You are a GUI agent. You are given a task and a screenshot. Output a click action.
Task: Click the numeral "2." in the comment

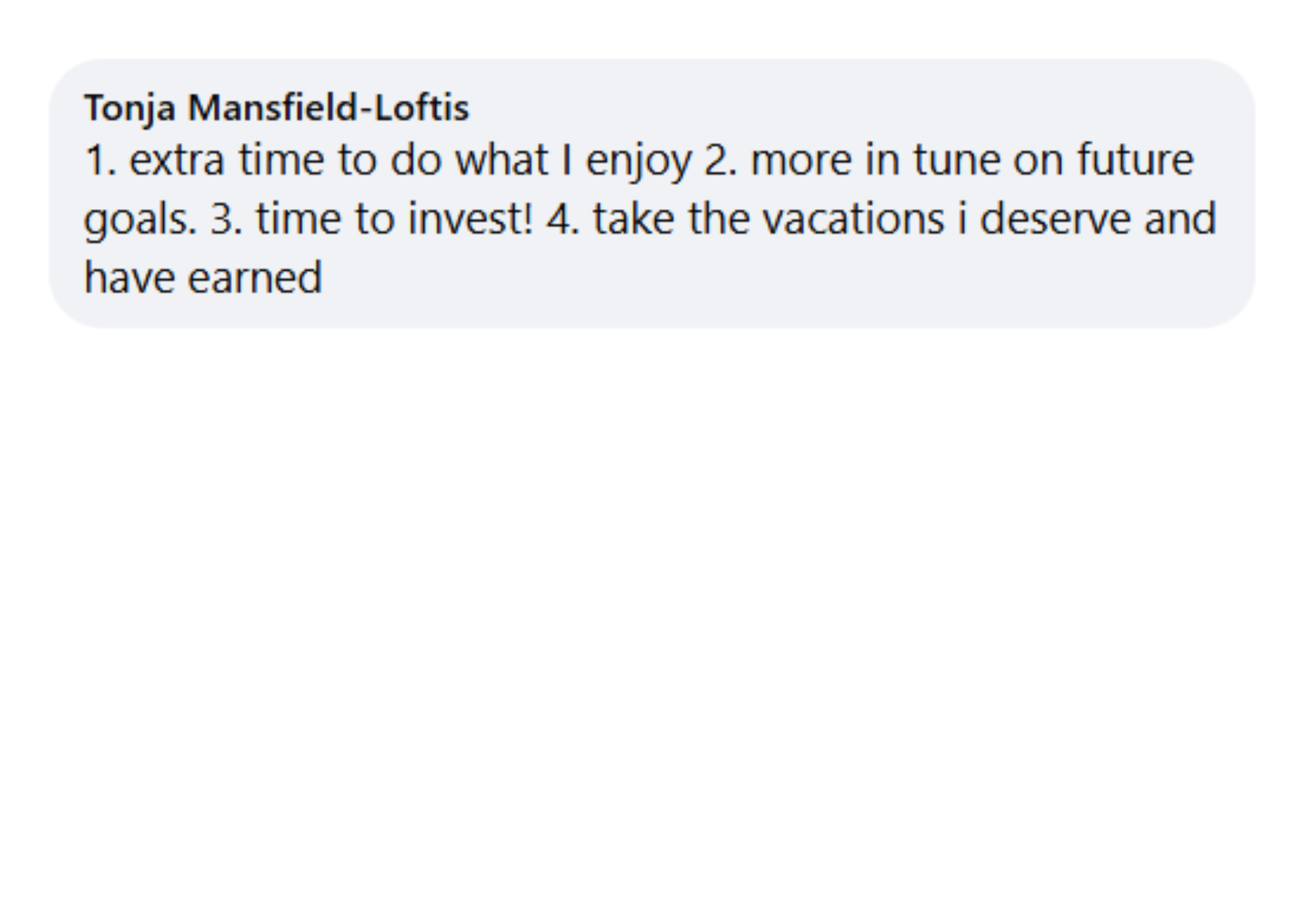[x=721, y=161]
